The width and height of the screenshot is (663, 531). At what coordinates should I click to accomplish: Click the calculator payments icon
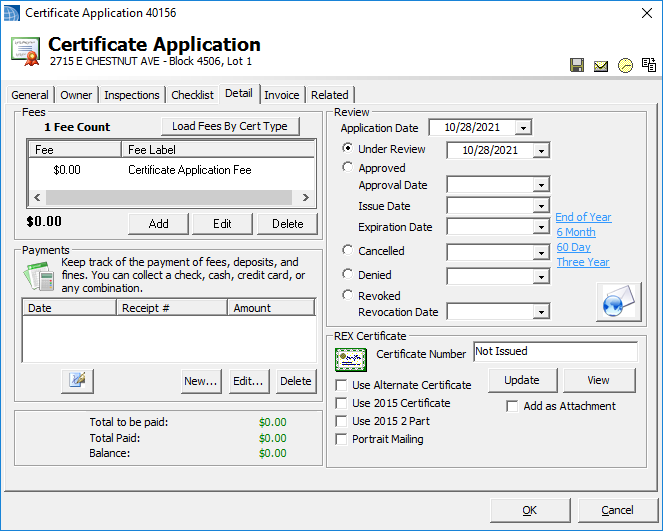tap(39, 276)
